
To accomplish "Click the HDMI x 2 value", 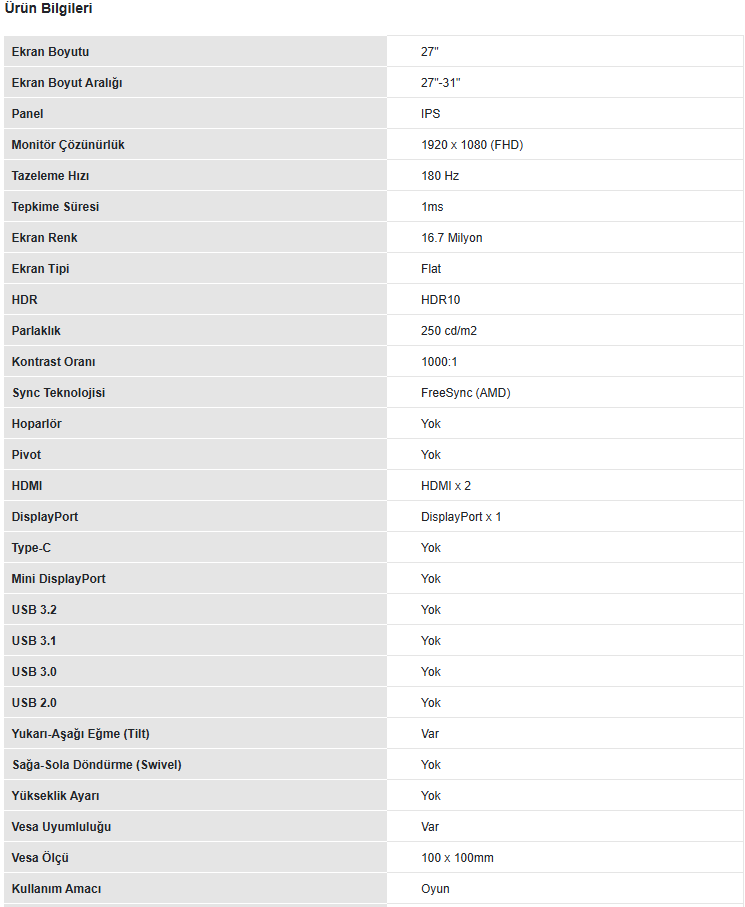I will (446, 486).
